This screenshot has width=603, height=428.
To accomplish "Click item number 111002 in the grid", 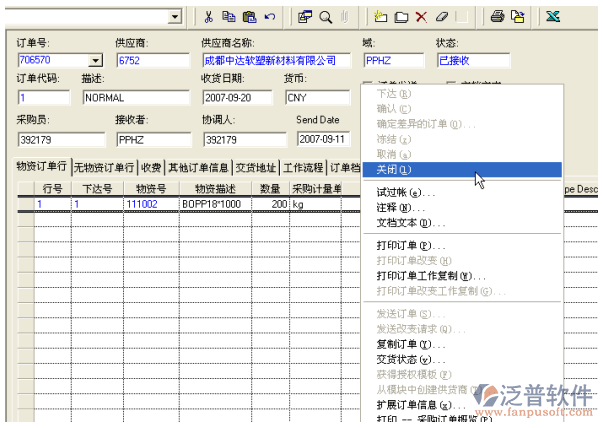I will (x=143, y=203).
